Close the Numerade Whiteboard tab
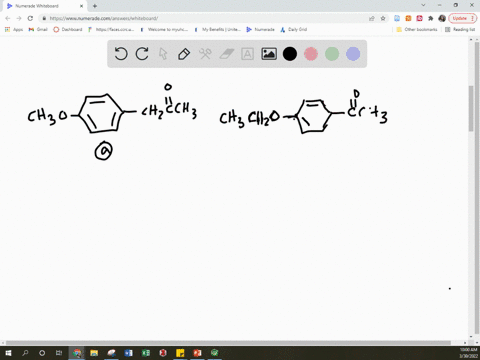The height and width of the screenshot is (360, 480). [81, 6]
